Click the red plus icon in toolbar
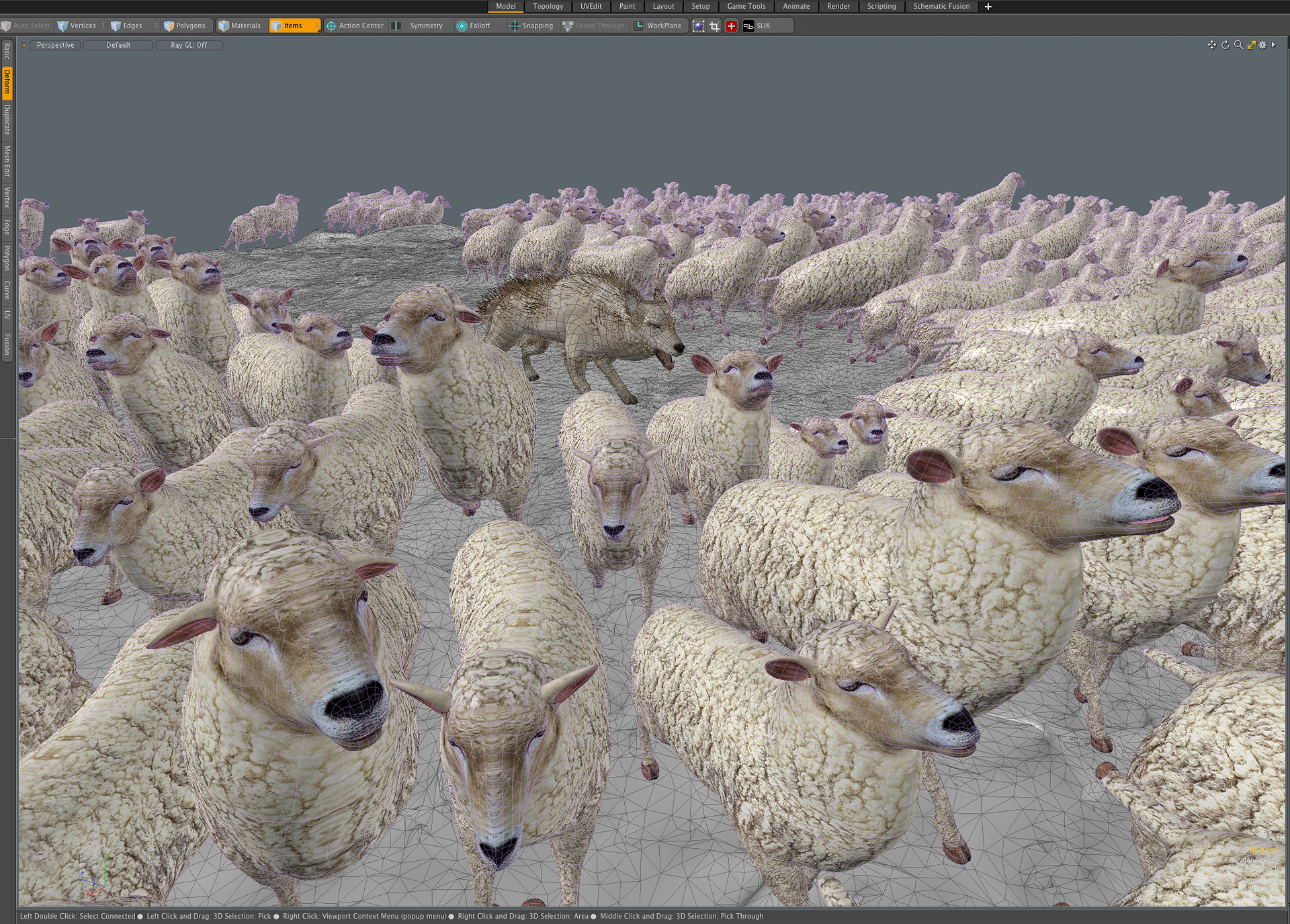The width and height of the screenshot is (1290, 924). (x=731, y=26)
